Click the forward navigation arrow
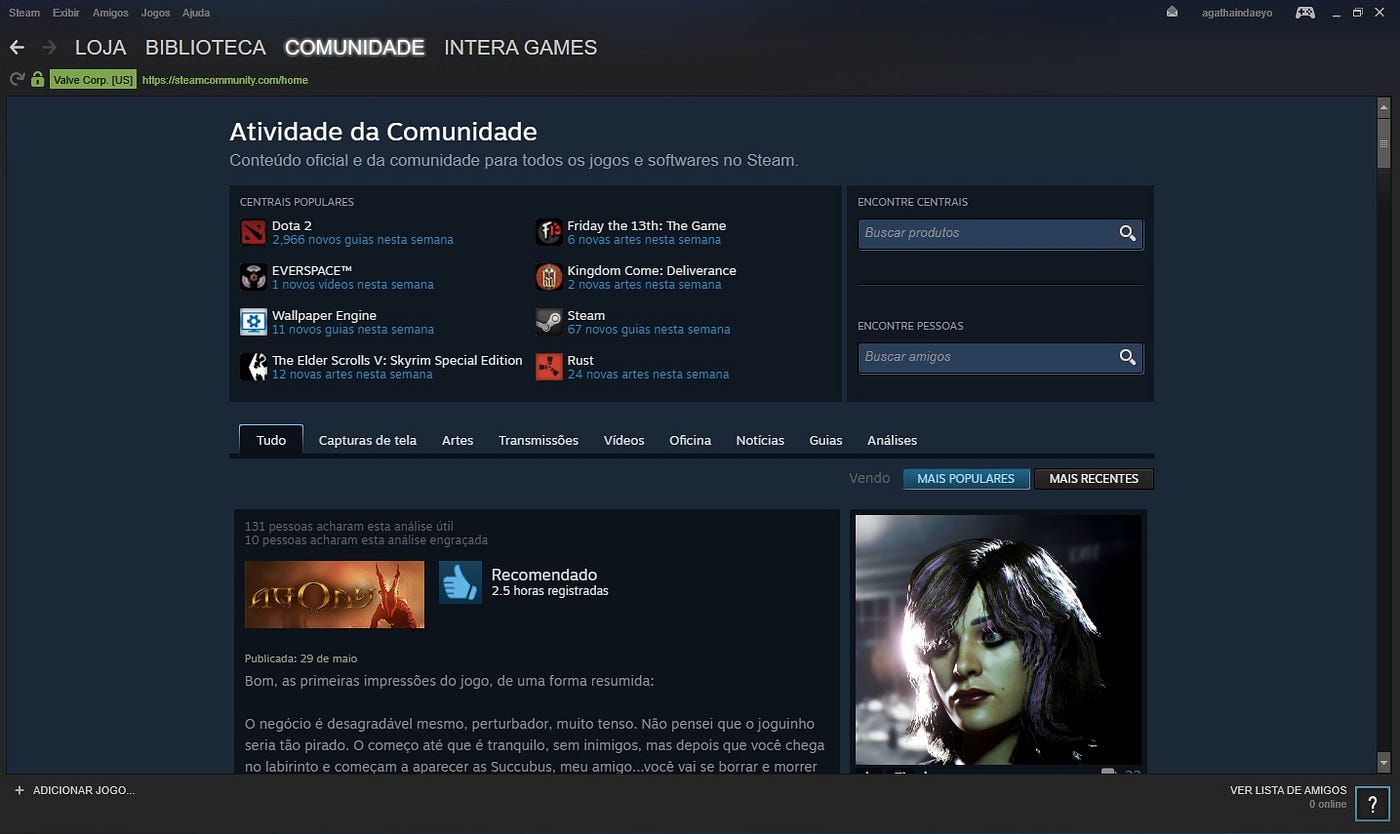1400x834 pixels. coord(49,47)
